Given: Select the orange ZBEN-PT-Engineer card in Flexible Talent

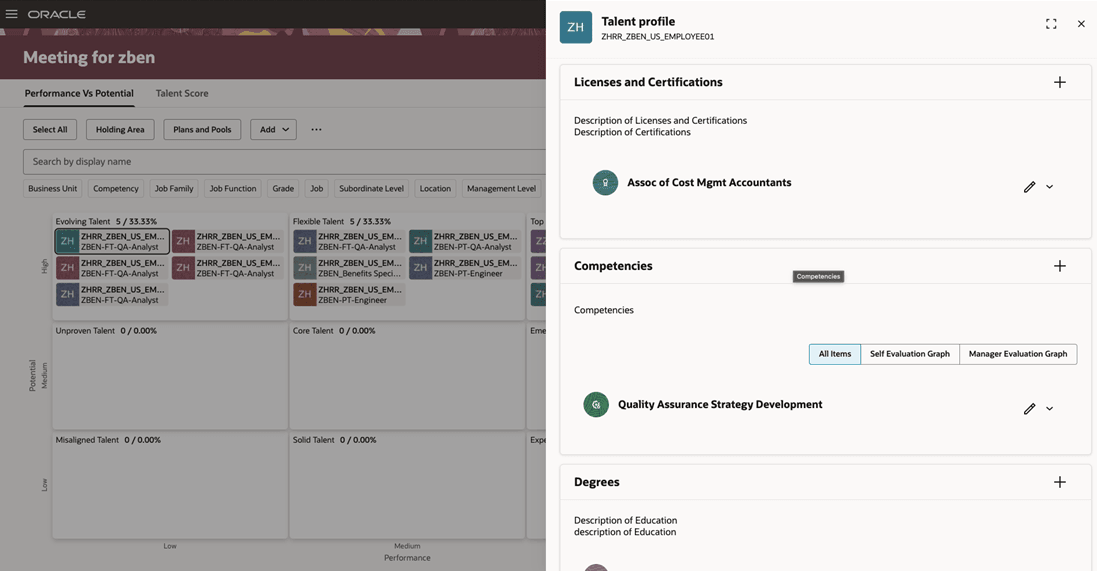Looking at the screenshot, I should click(x=348, y=295).
